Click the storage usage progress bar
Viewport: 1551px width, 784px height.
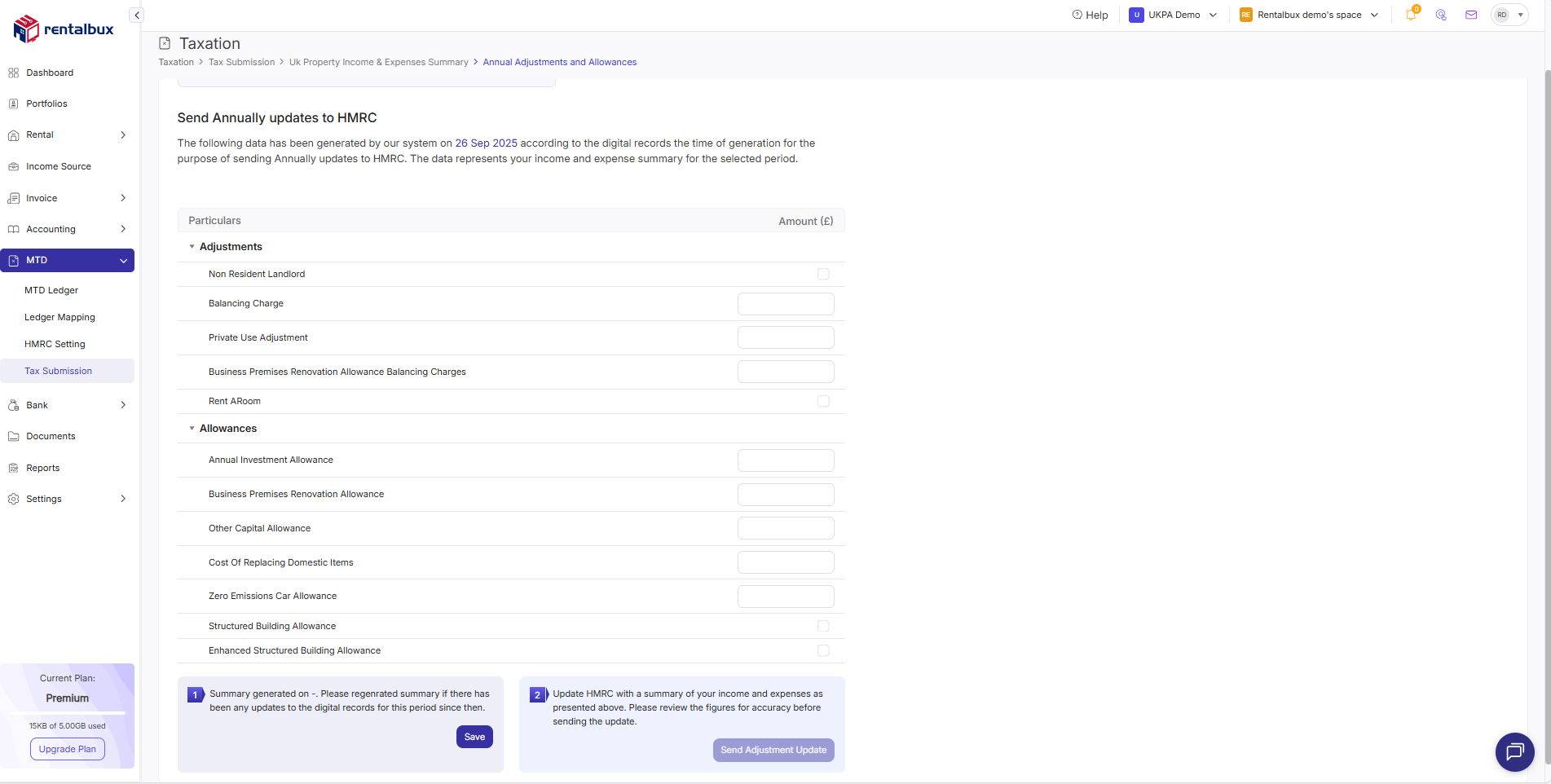tap(68, 713)
